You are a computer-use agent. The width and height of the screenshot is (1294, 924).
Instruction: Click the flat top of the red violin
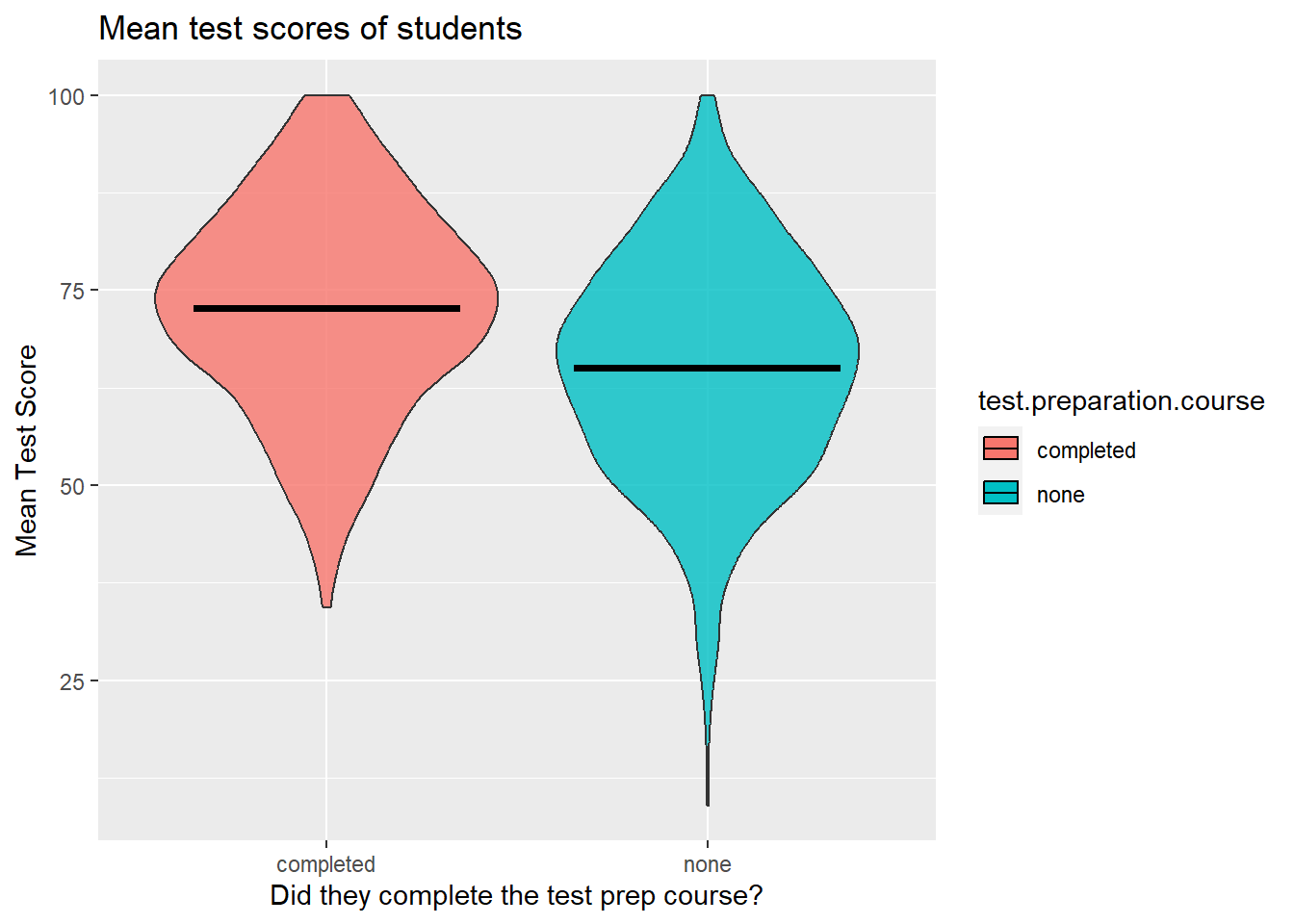326,97
